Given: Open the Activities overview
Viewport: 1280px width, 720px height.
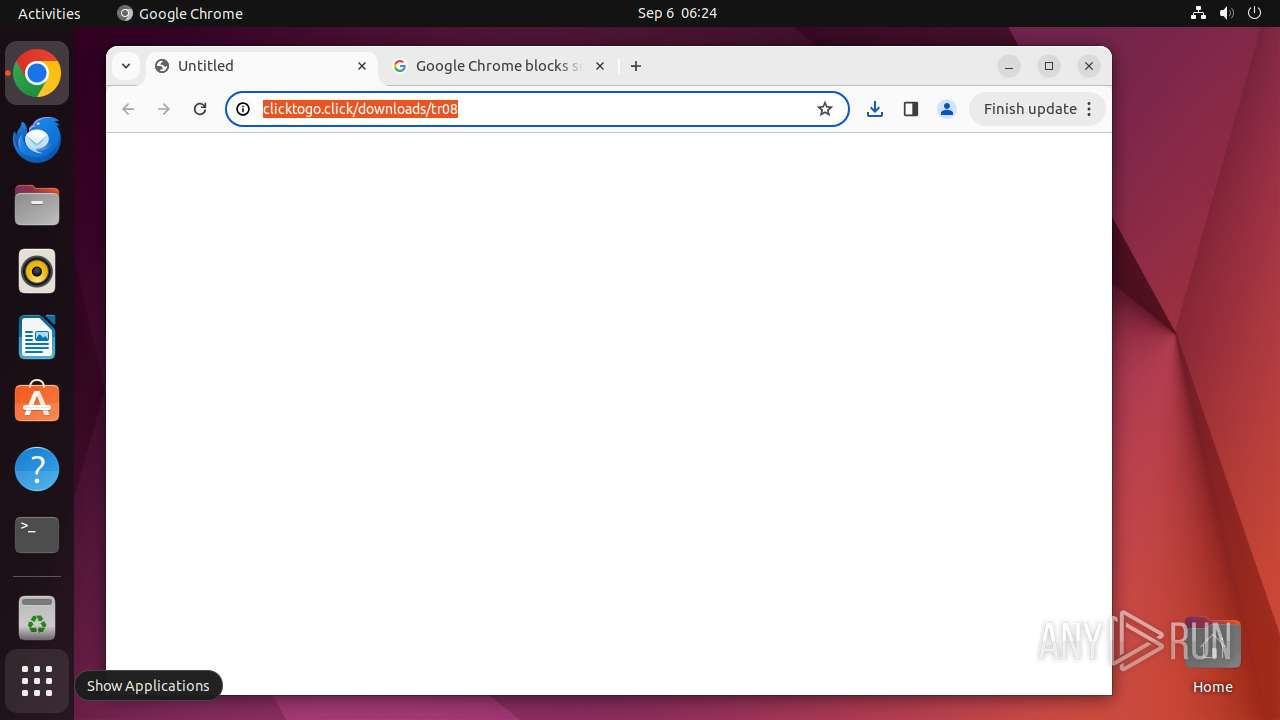Looking at the screenshot, I should click(x=49, y=13).
